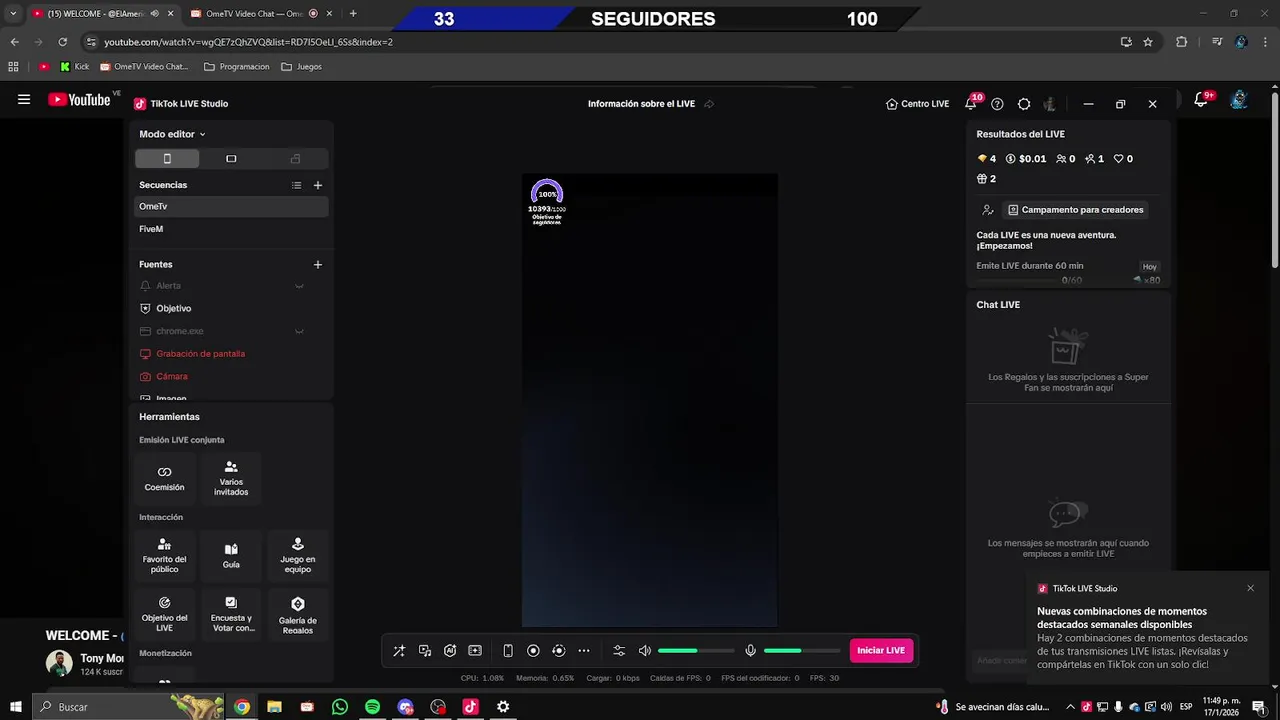The height and width of the screenshot is (720, 1280).
Task: Click the Campamento para creadores button
Action: (x=1075, y=210)
